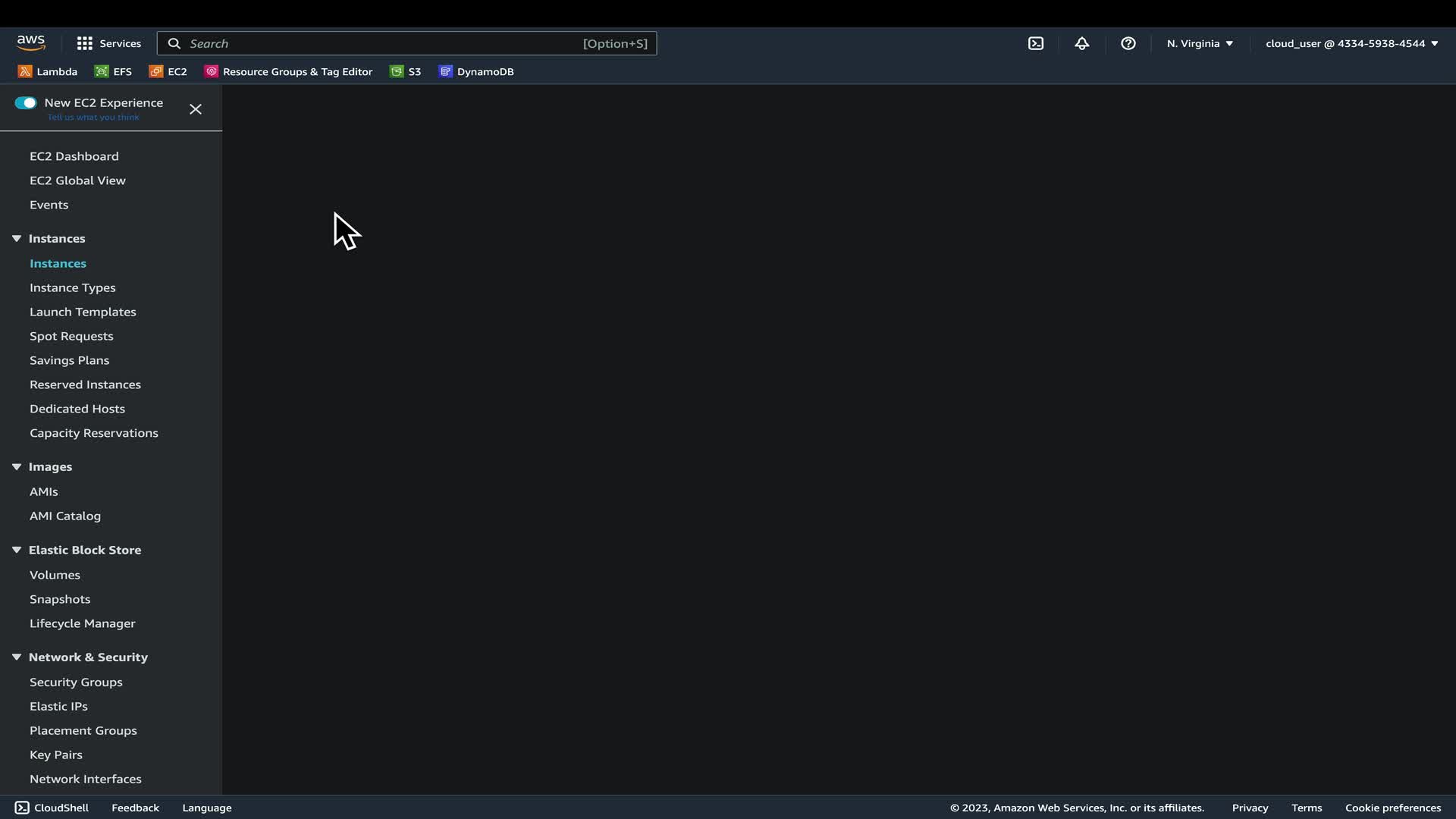Select Security Groups in sidebar
The width and height of the screenshot is (1456, 819).
[76, 682]
